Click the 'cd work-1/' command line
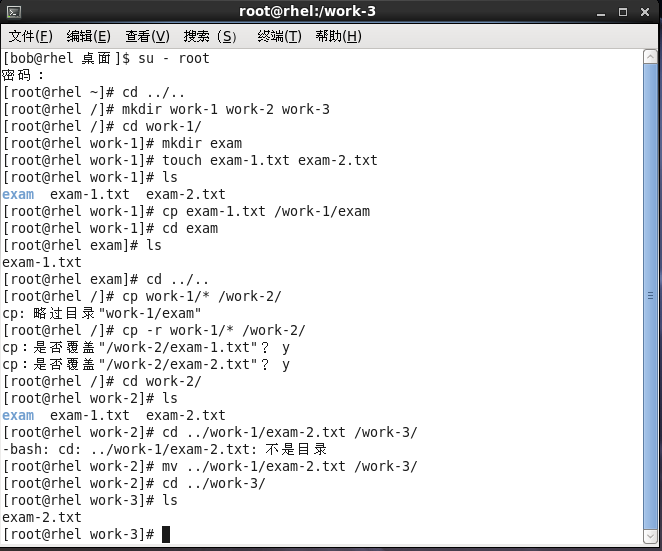Screen dimensions: 662x551 pos(102,126)
